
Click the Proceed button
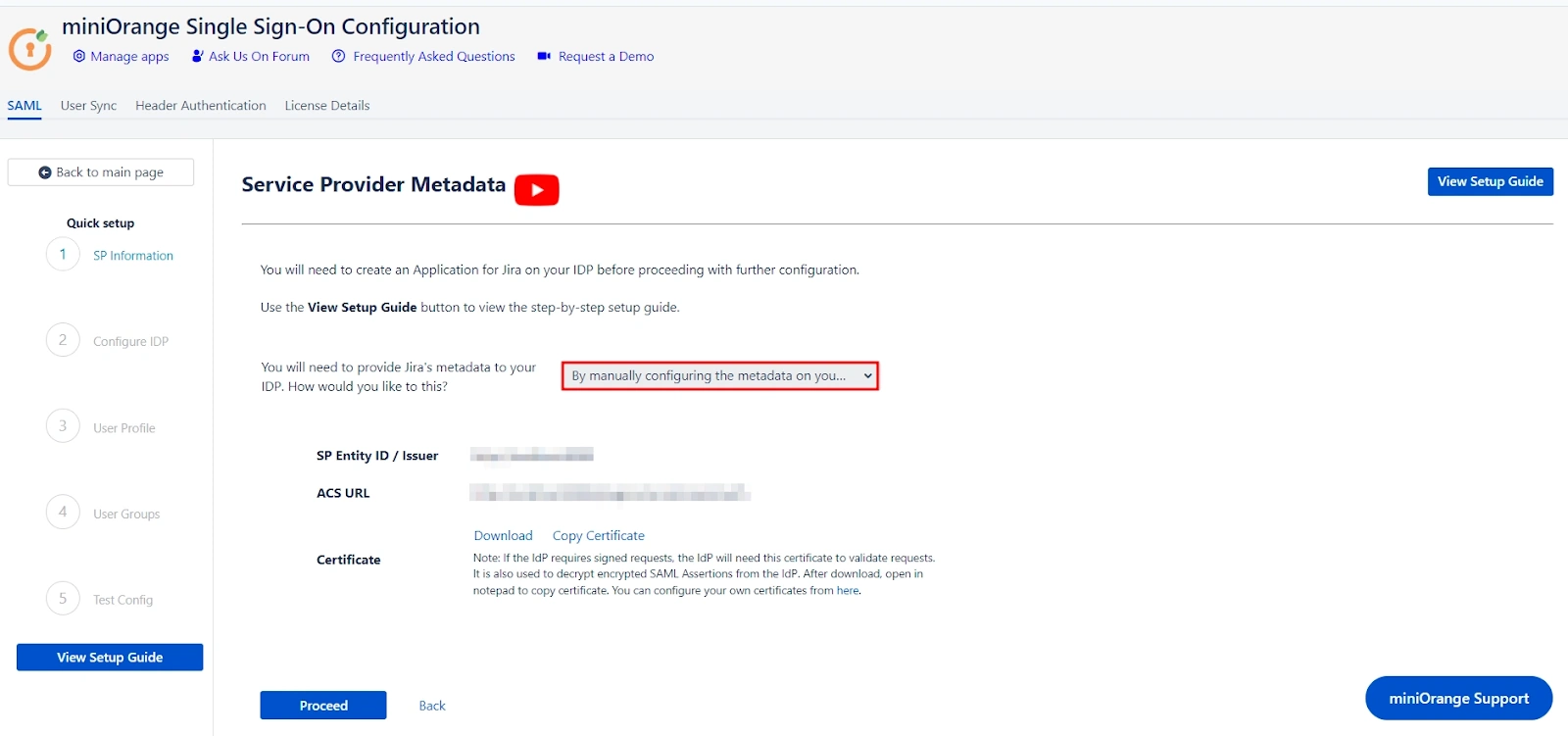click(x=323, y=706)
